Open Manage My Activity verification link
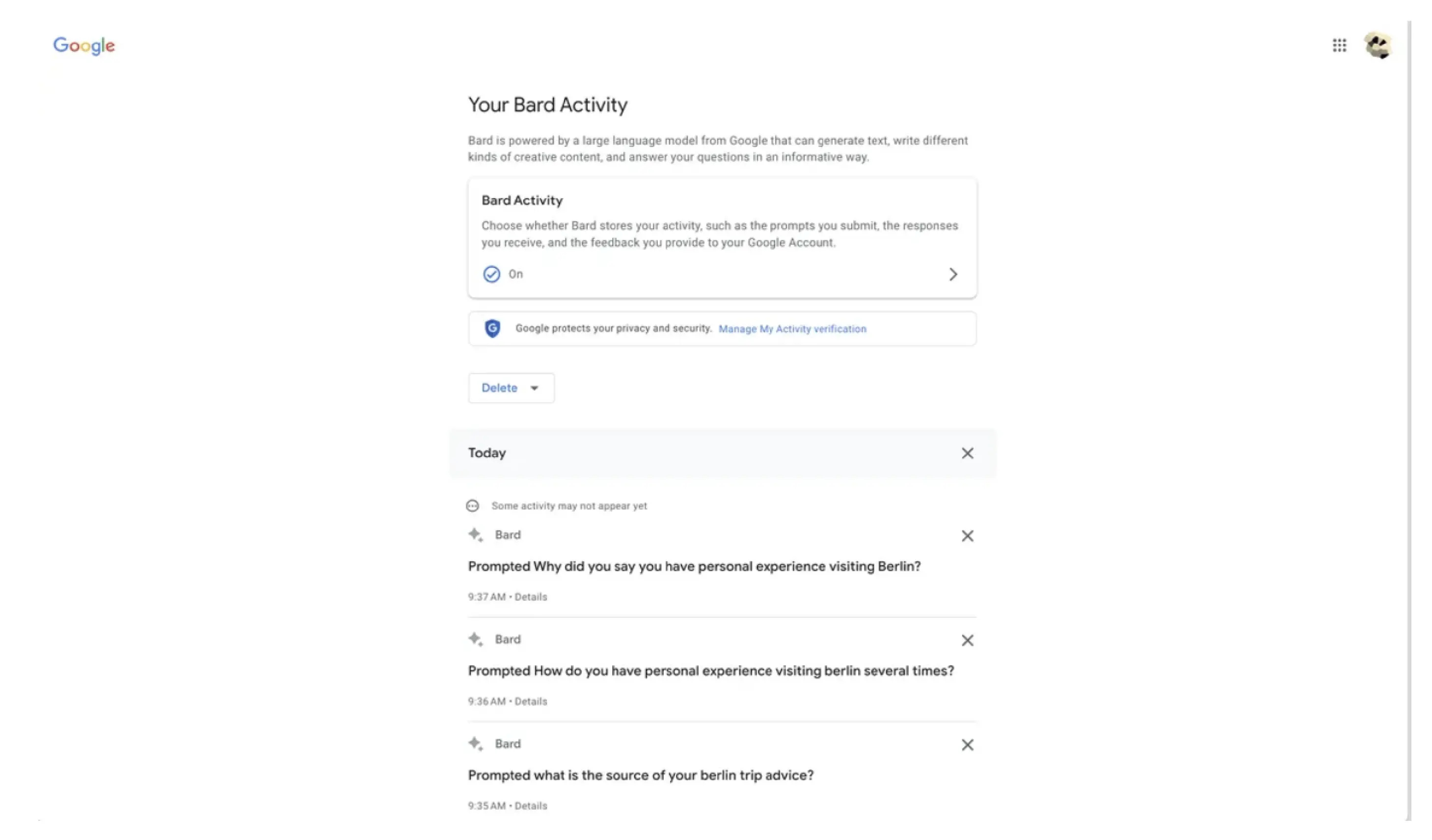1432x840 pixels. tap(792, 328)
